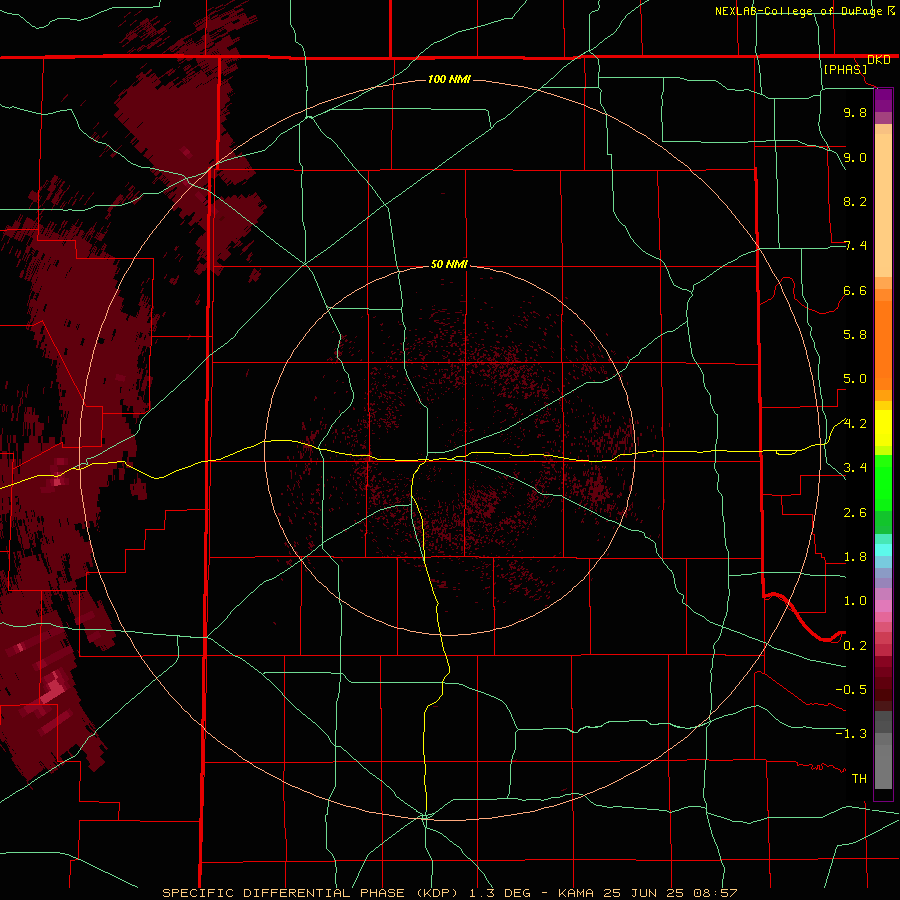Pick the orange color bar segment

click(883, 344)
